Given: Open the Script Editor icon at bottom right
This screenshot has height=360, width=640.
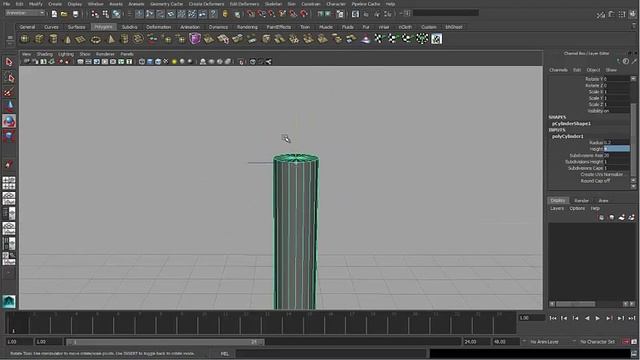Looking at the screenshot, I should [634, 354].
